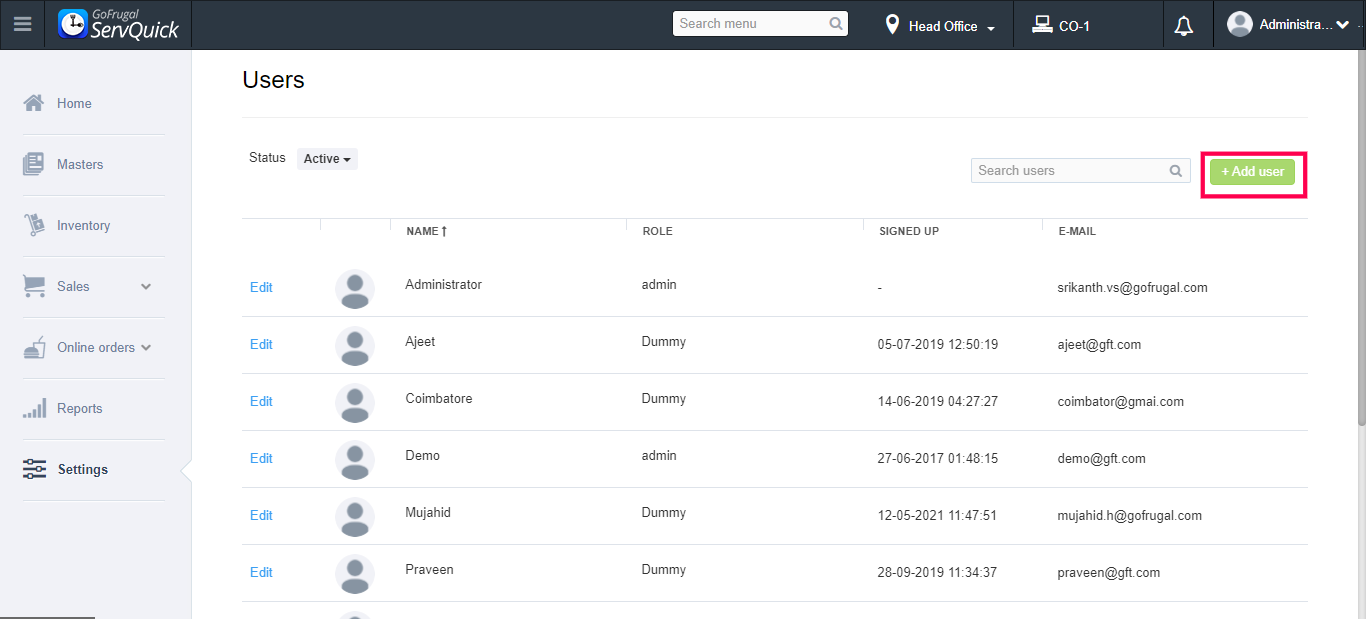
Task: Click email demo@gft.com
Action: click(x=1101, y=459)
